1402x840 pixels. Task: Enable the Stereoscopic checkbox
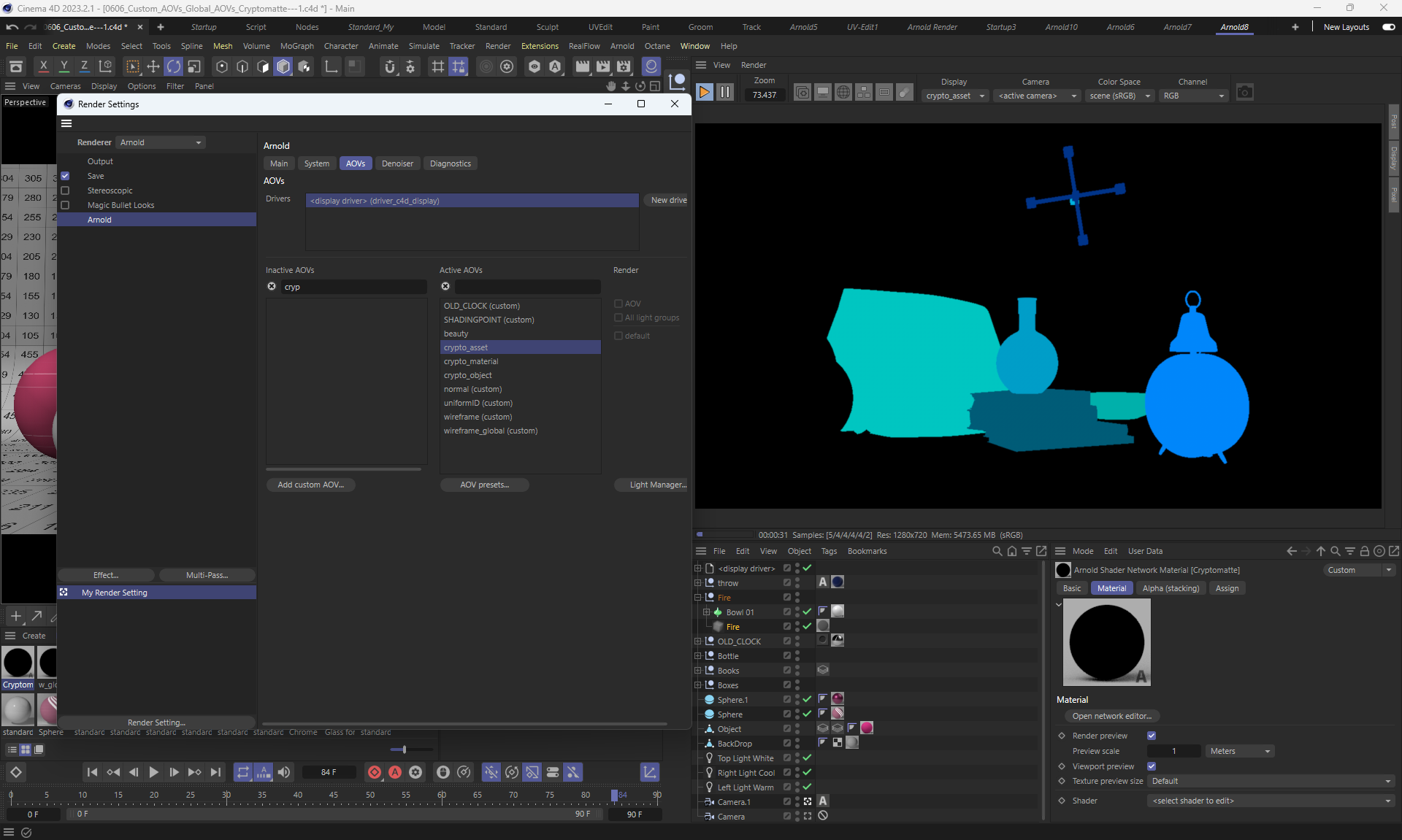(65, 190)
